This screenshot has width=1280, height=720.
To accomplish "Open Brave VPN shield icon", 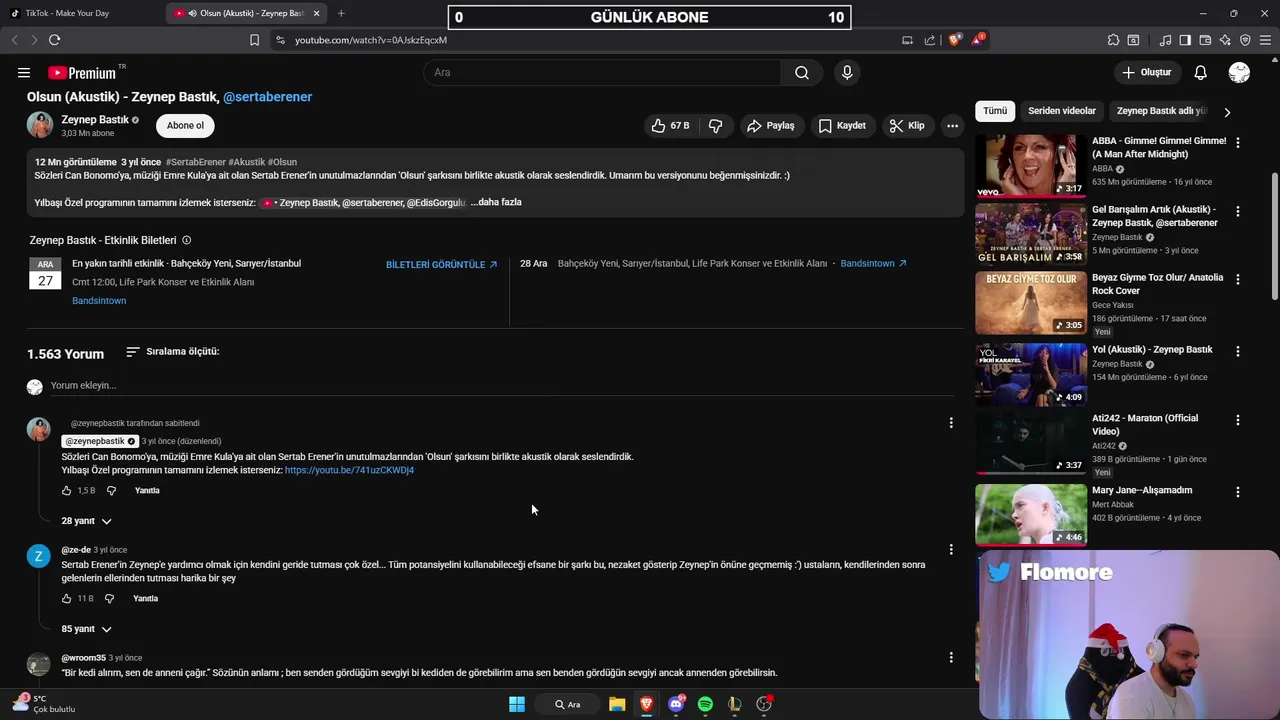I will pos(1245,40).
